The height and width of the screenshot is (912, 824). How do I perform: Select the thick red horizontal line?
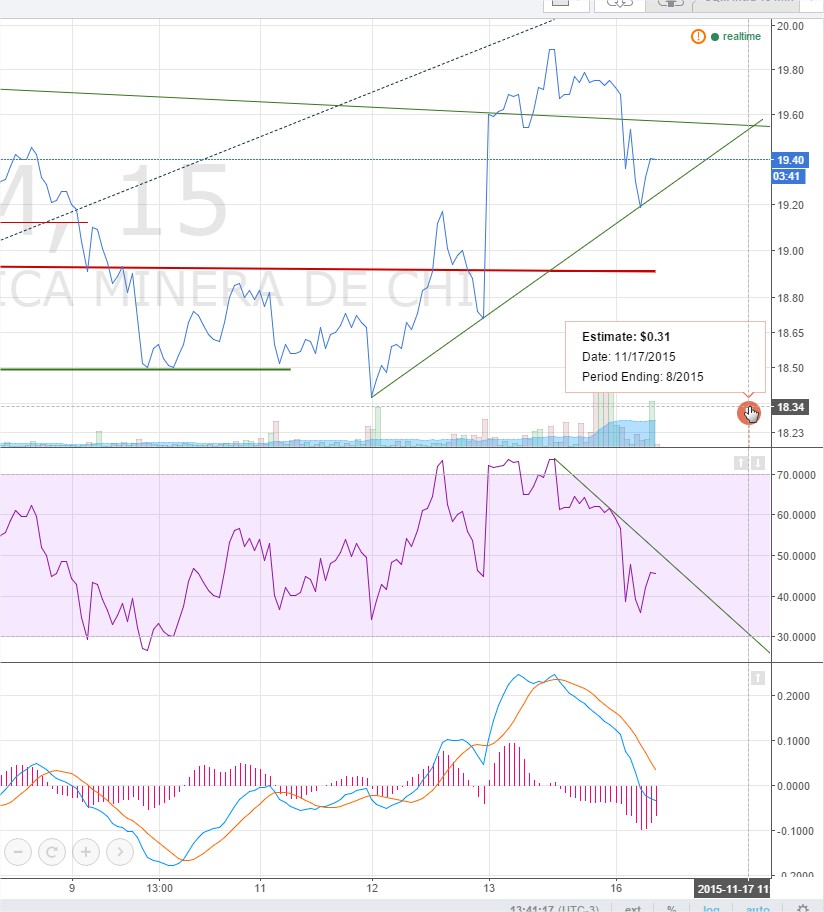(x=329, y=269)
